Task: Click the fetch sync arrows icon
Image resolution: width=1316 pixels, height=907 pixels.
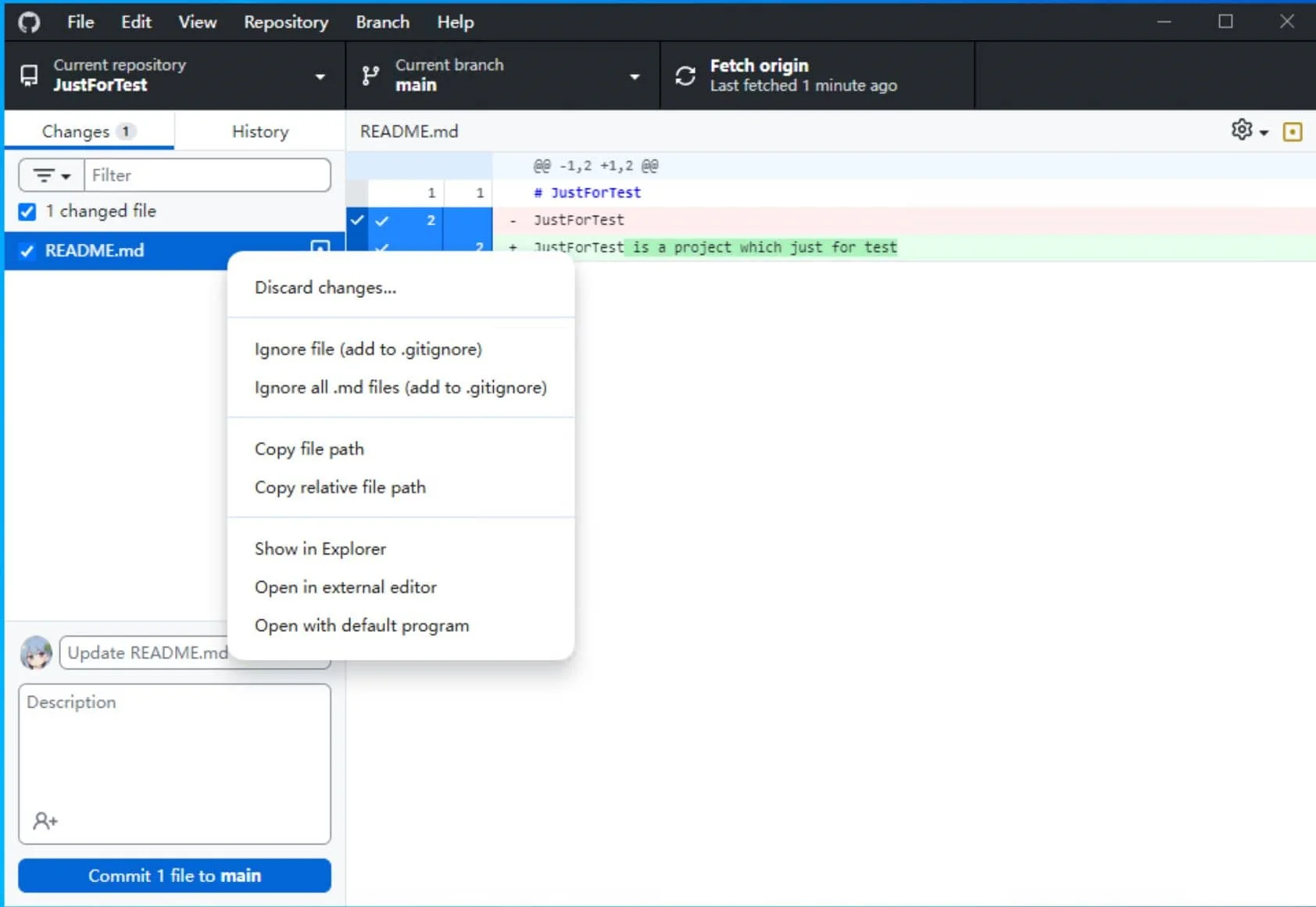Action: (x=685, y=76)
